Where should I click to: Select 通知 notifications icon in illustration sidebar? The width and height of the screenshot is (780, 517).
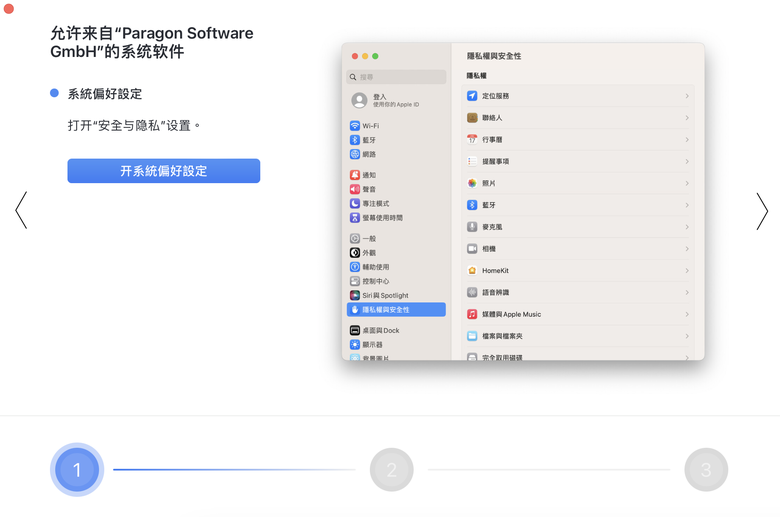pos(355,175)
